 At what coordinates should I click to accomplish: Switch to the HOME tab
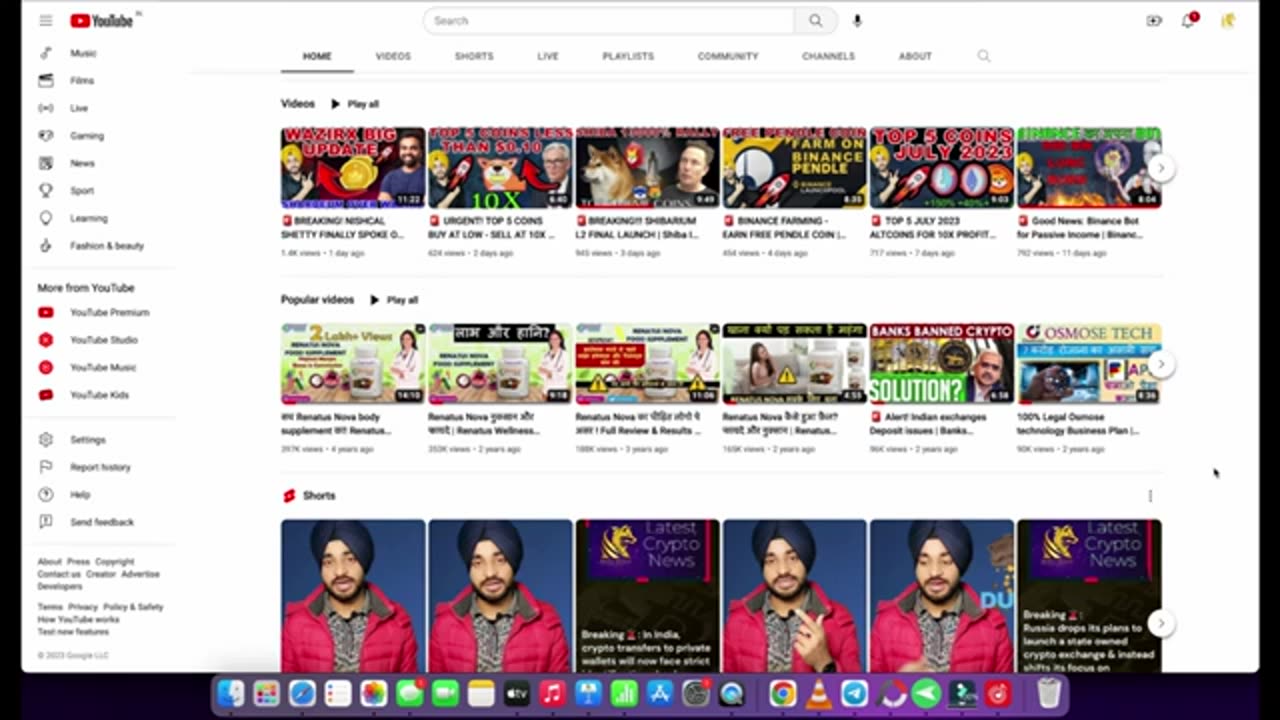(317, 57)
